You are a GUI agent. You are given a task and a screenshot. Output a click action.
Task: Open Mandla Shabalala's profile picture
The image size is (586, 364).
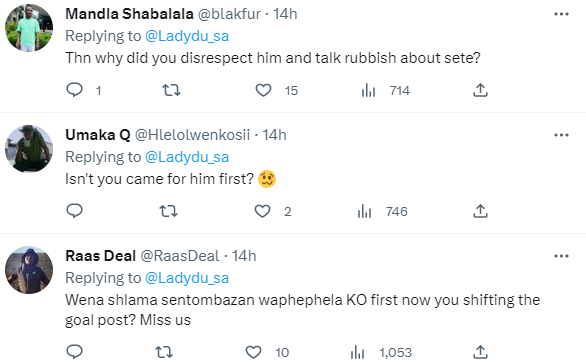click(29, 28)
